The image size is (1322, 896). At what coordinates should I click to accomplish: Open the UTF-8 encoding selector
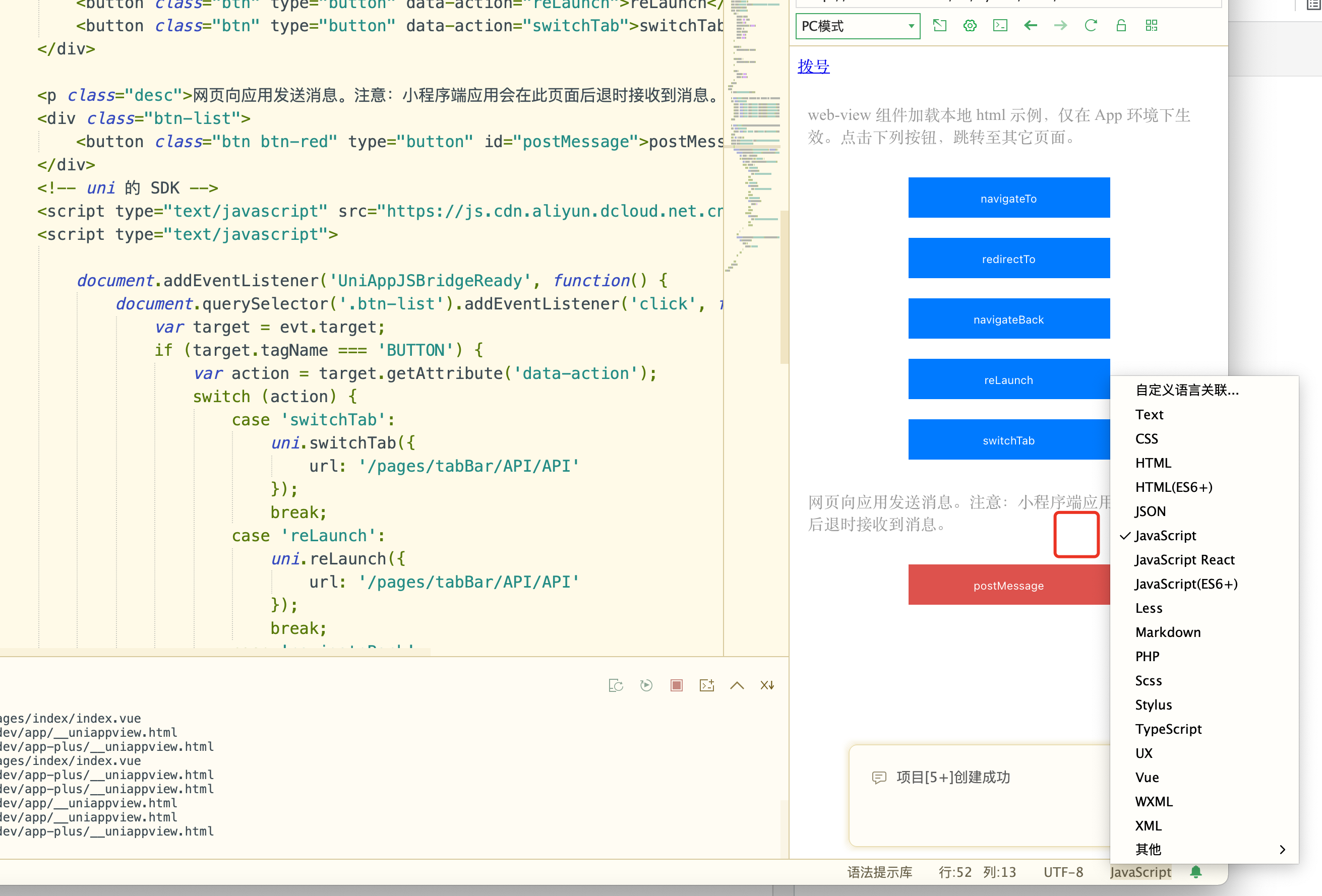(1063, 872)
